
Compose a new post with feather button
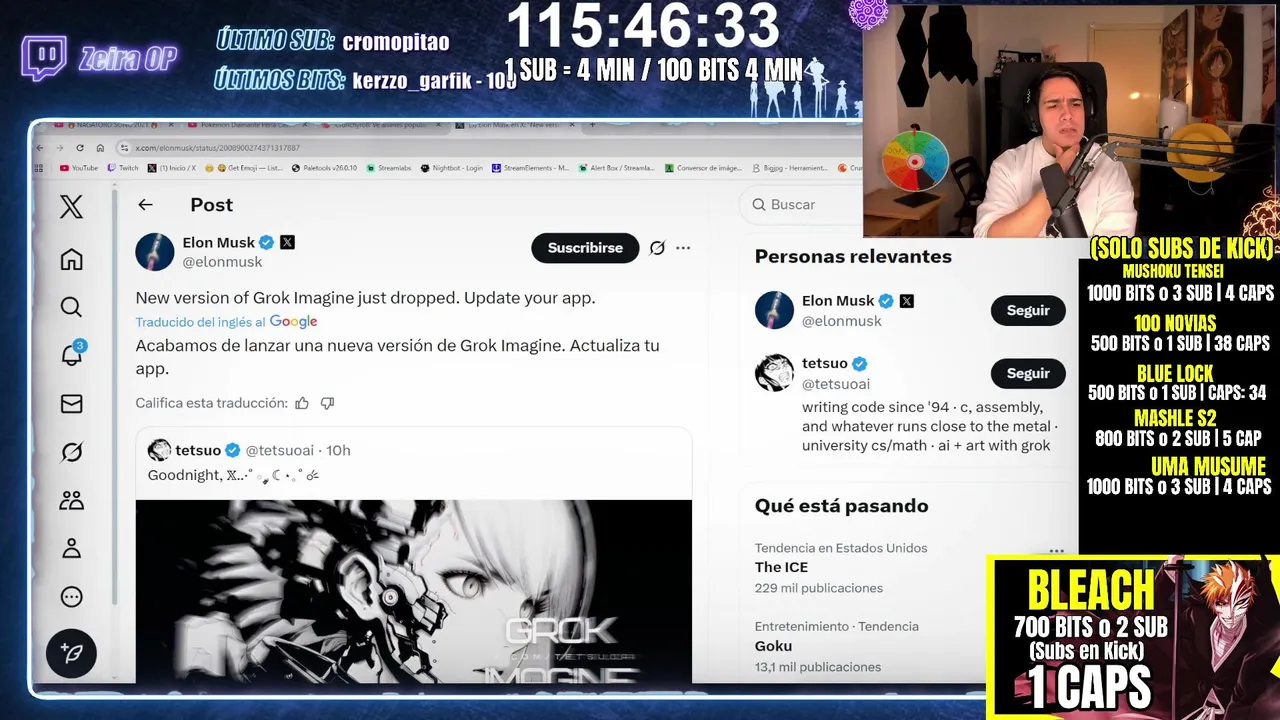tap(71, 653)
